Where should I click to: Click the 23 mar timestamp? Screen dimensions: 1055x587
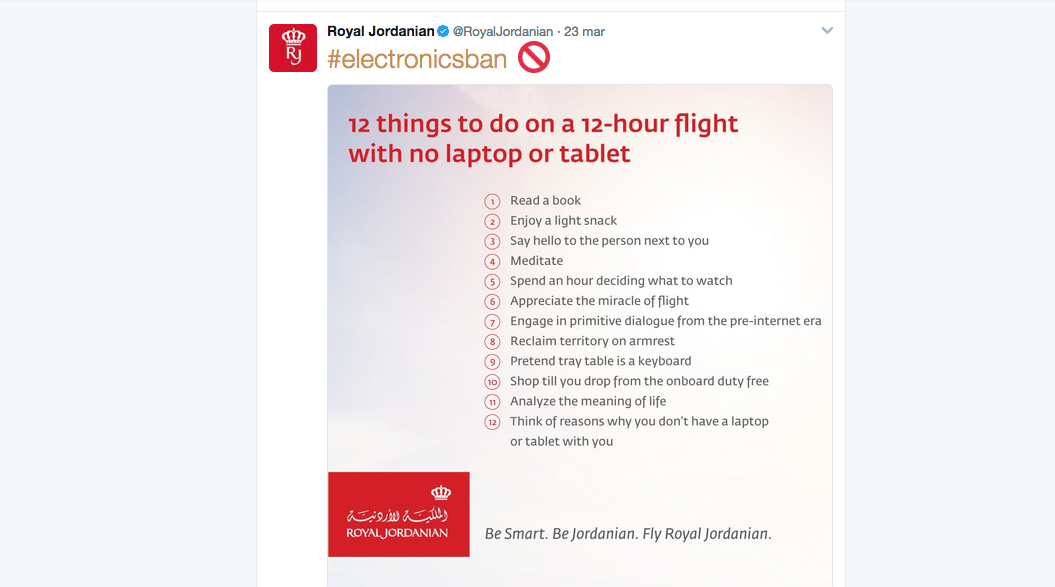pos(584,30)
